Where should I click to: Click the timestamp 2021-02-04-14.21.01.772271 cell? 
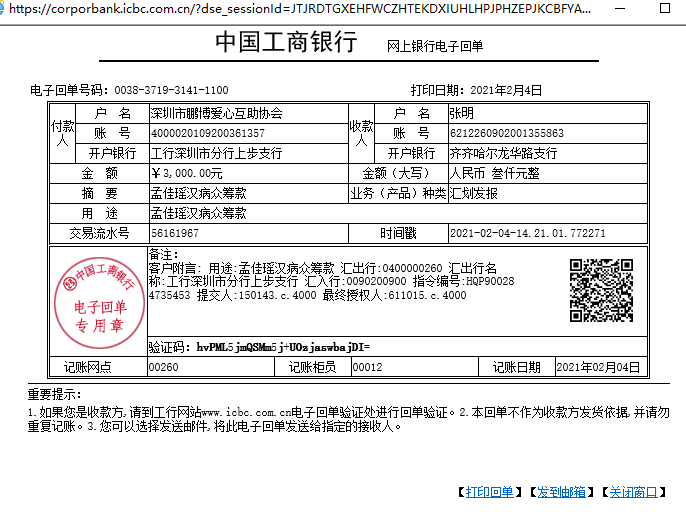click(528, 233)
